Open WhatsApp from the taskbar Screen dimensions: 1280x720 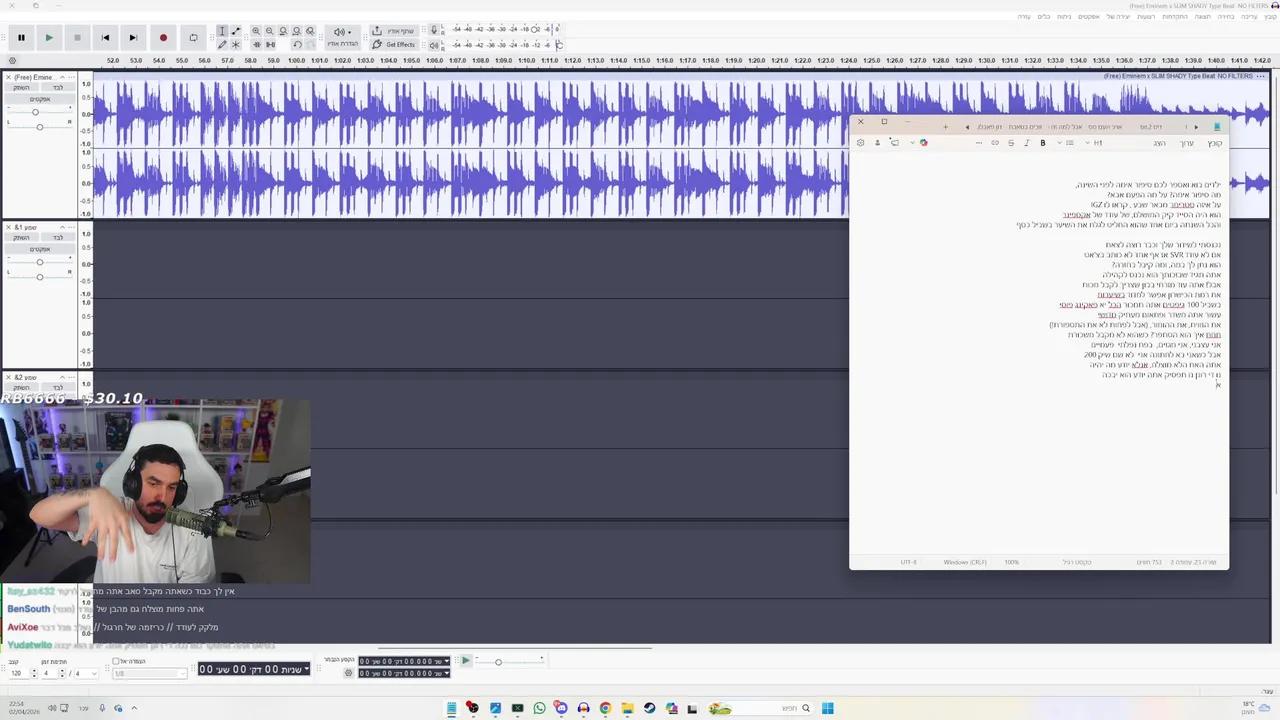tap(539, 708)
